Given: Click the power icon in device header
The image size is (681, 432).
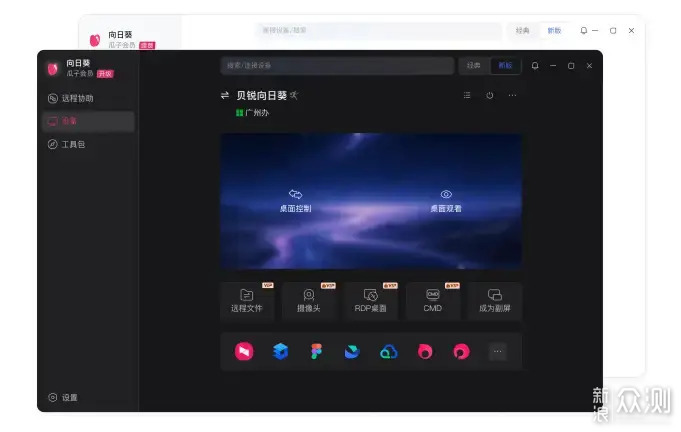Looking at the screenshot, I should (489, 95).
